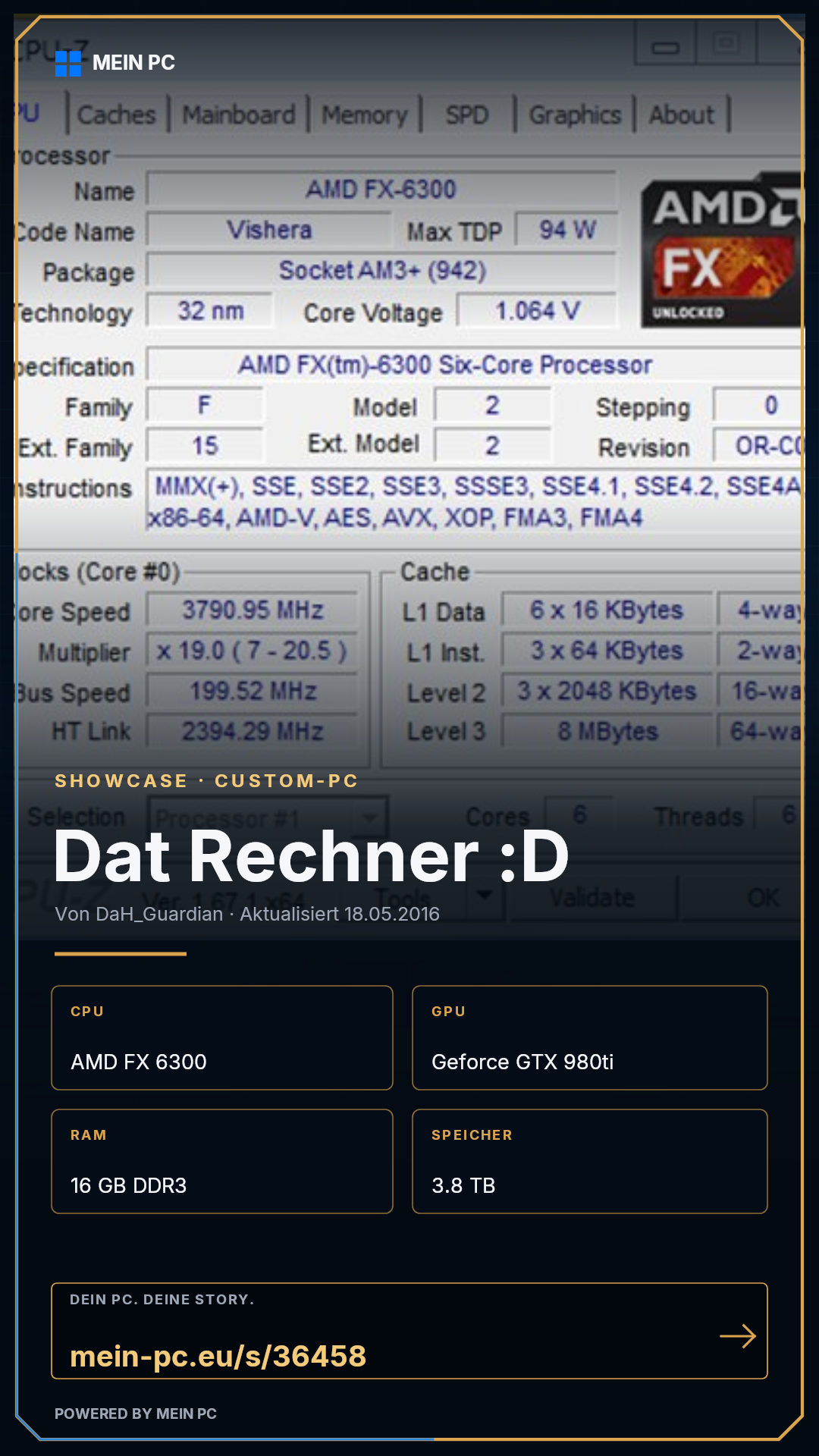The width and height of the screenshot is (819, 1456).
Task: Click the Name field AMD FX-6300
Action: tap(381, 189)
